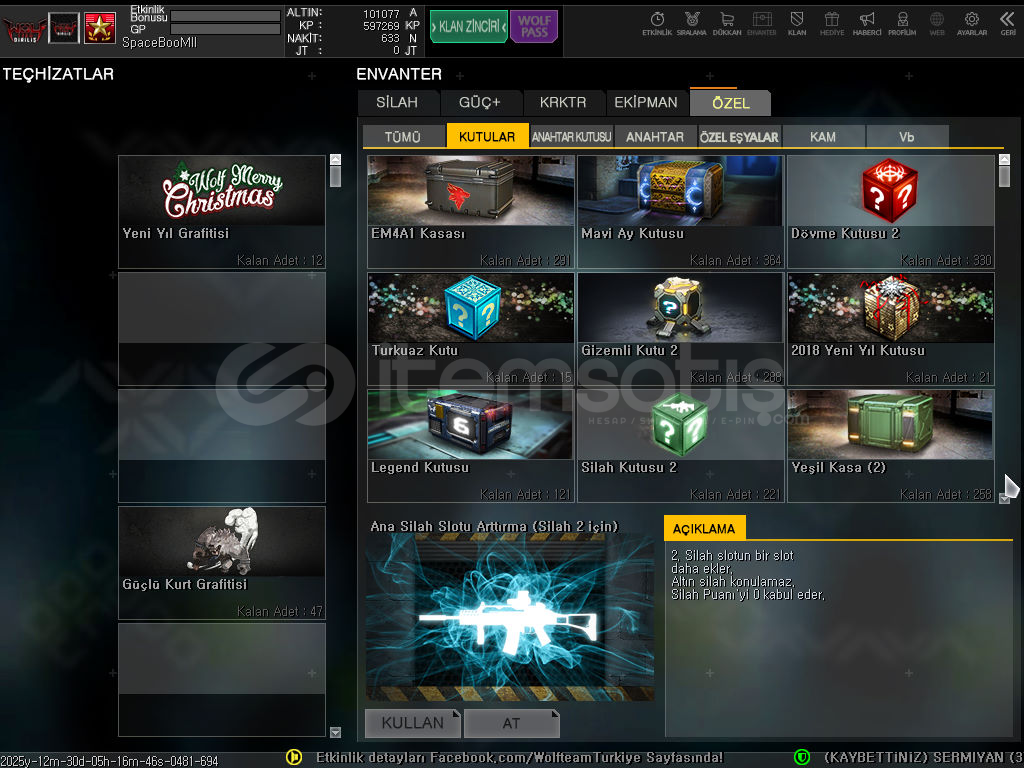Open the Hediye gift icon
The height and width of the screenshot is (768, 1024).
coord(831,24)
